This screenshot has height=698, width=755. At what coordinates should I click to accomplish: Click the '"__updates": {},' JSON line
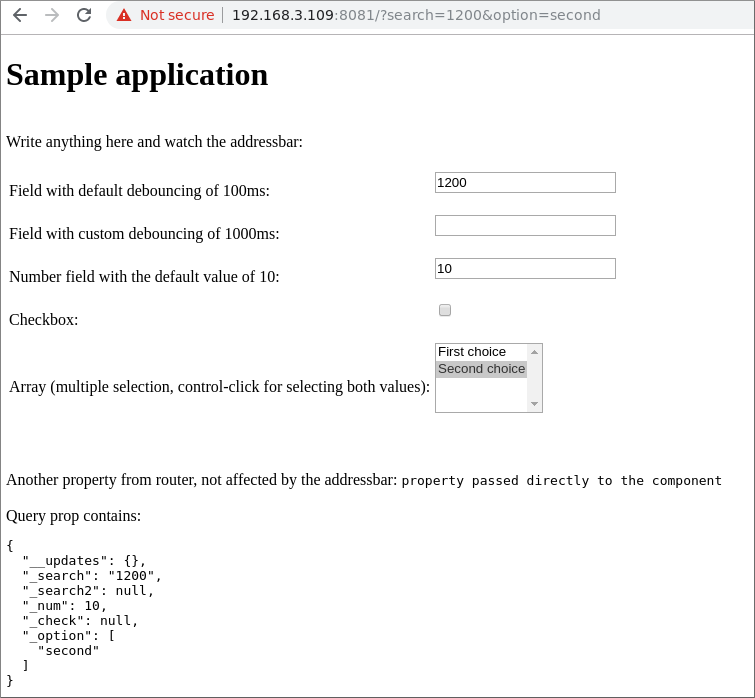coord(84,561)
